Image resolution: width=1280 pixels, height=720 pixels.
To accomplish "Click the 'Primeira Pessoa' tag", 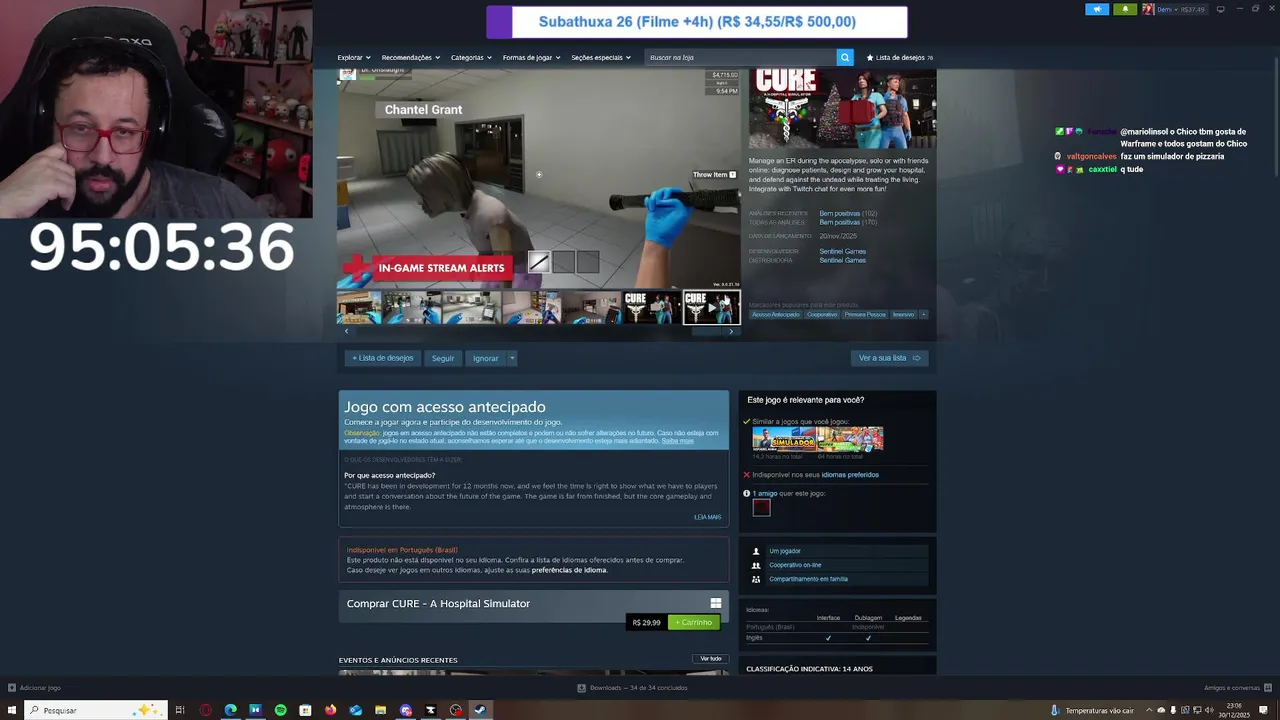I will [865, 315].
